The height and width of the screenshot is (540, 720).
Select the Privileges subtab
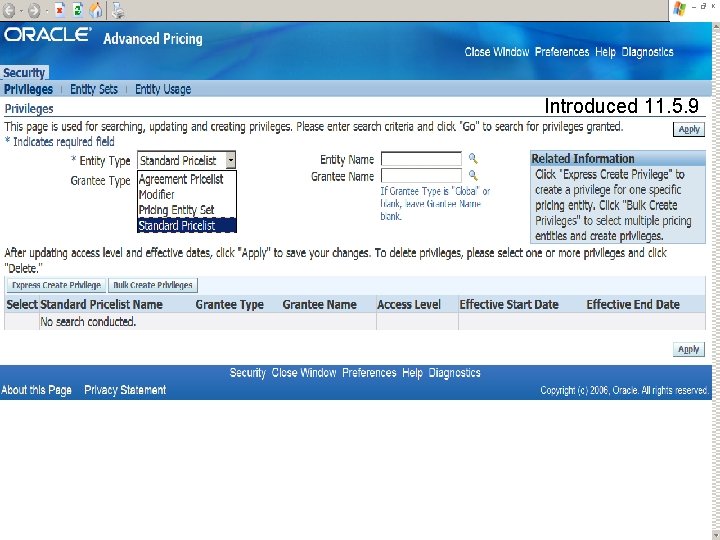[x=28, y=89]
